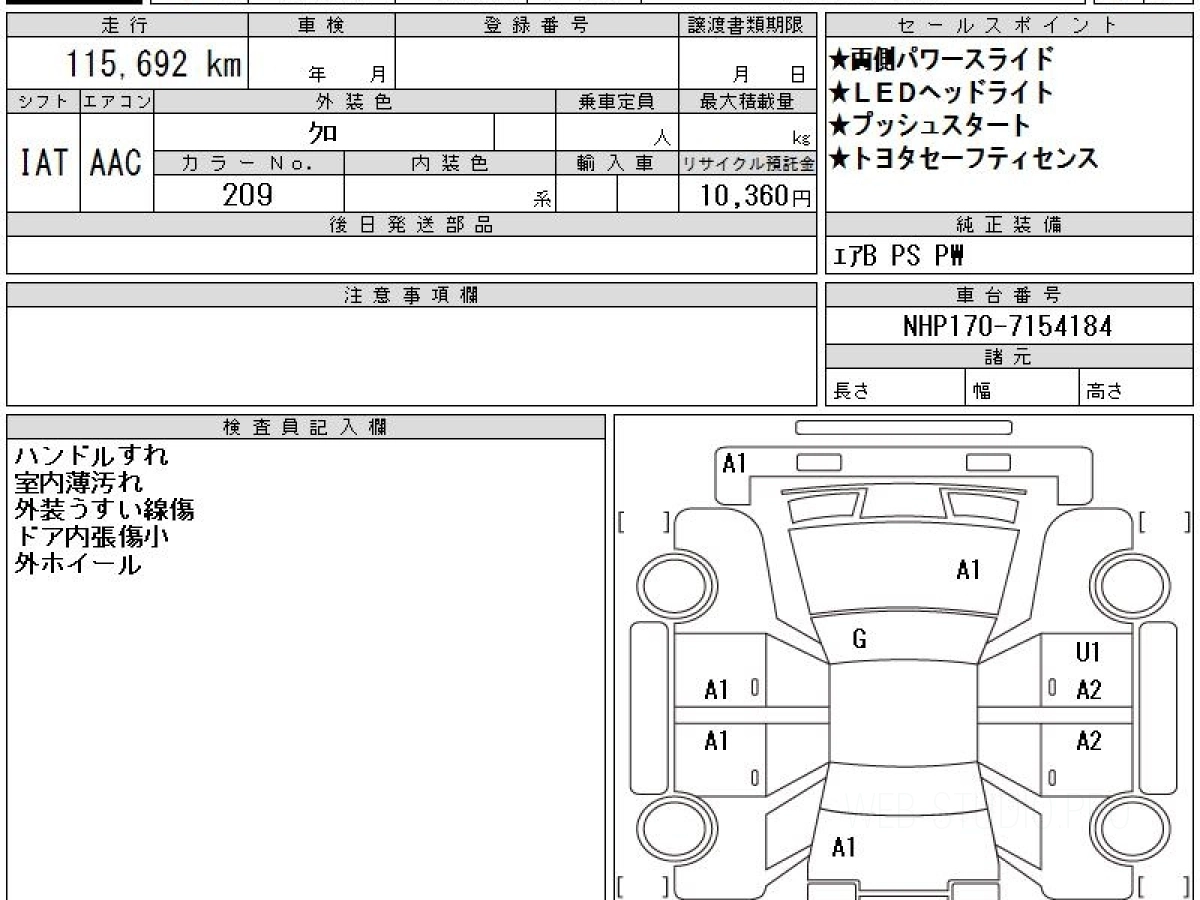Click the 検査員記入欄 header
Screen dimensions: 1200x900
[x=306, y=426]
